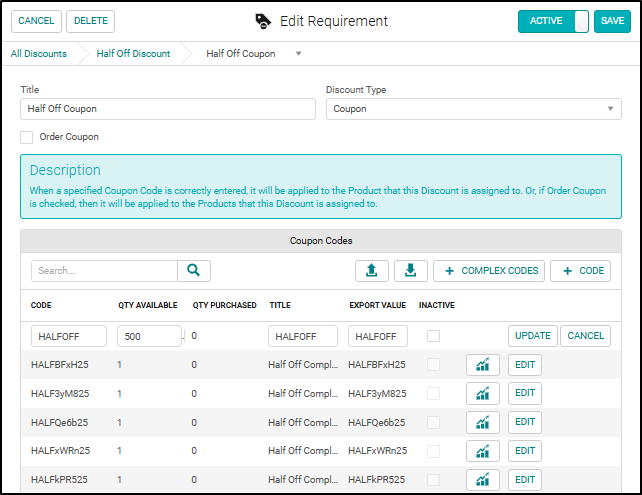Image resolution: width=642 pixels, height=495 pixels.
Task: Edit the HALFkPR525 code row
Action: 525,480
